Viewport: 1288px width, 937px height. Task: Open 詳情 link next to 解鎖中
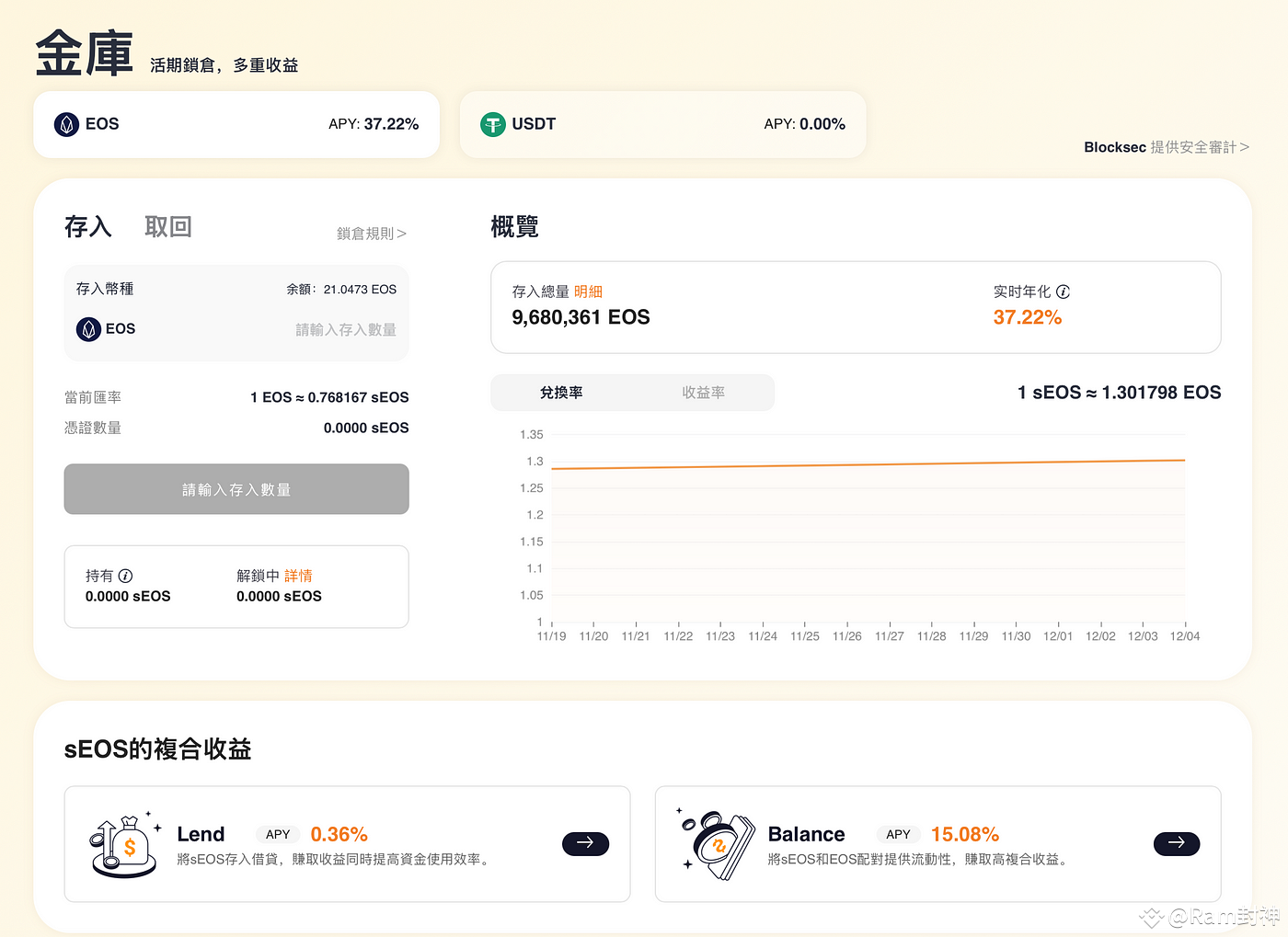point(298,576)
